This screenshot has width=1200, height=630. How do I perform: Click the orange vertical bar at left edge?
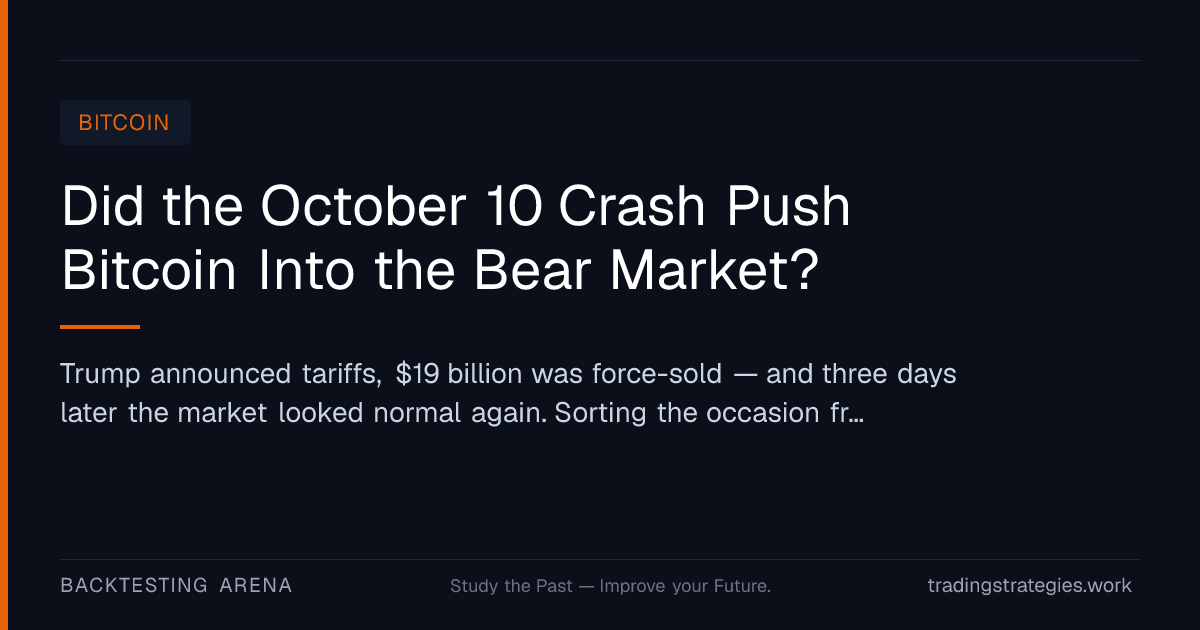[3, 315]
